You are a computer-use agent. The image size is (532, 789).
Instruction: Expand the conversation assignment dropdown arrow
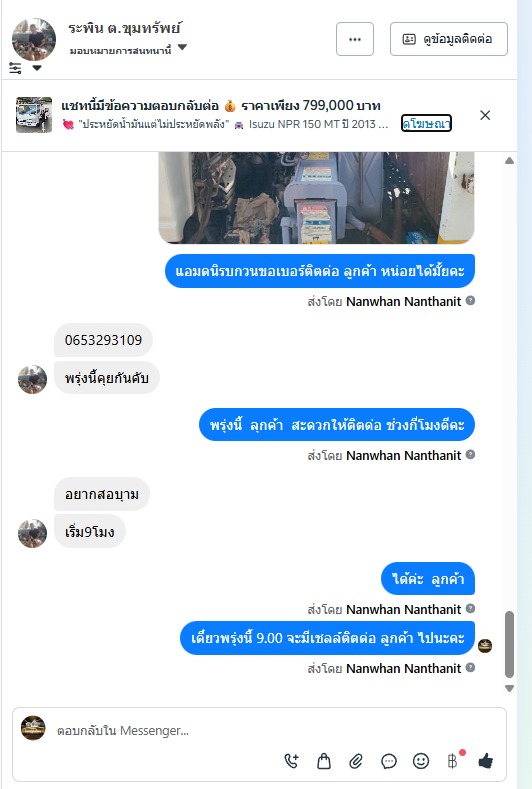point(182,47)
